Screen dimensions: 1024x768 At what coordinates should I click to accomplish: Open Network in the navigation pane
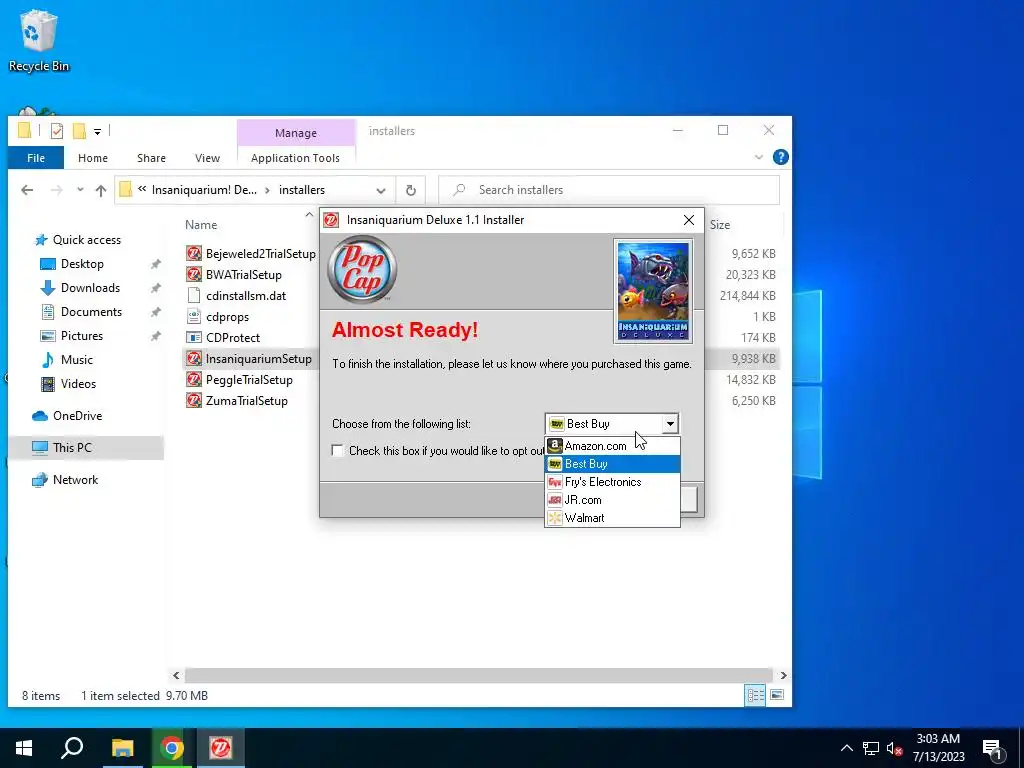coord(75,480)
